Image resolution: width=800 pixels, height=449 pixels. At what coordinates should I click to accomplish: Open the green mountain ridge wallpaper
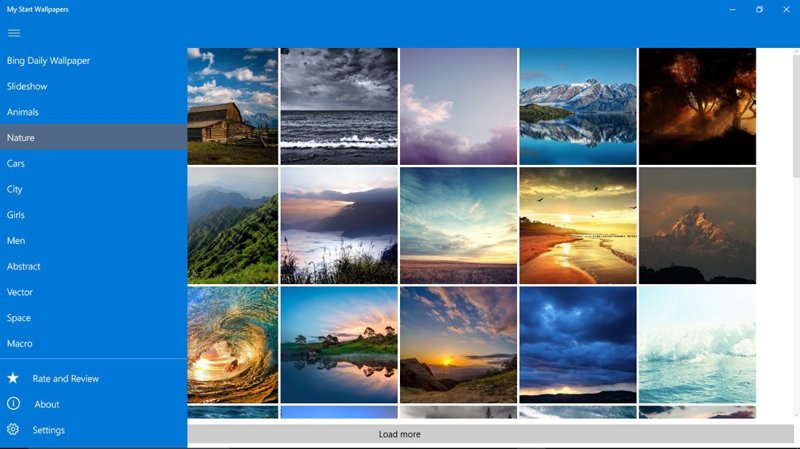233,226
